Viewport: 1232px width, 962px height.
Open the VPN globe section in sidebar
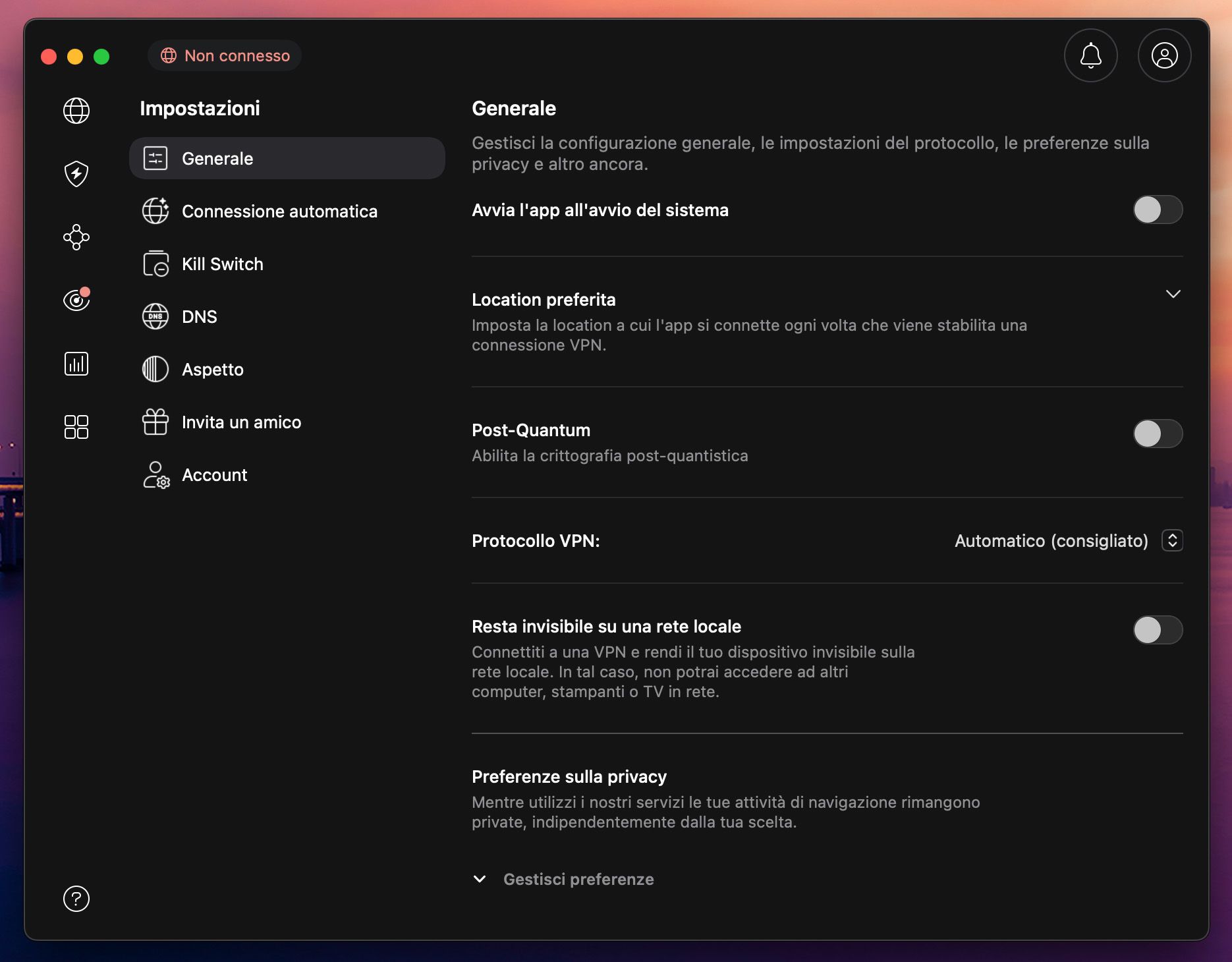[x=76, y=111]
